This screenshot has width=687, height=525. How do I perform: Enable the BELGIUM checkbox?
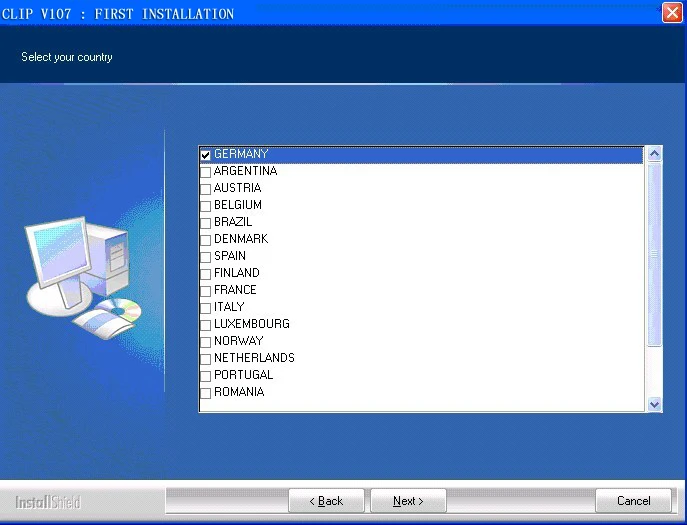coord(205,206)
